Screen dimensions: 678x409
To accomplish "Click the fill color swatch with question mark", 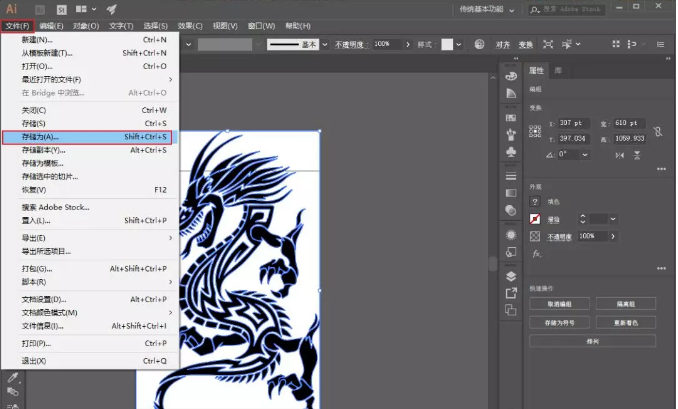I will 535,201.
